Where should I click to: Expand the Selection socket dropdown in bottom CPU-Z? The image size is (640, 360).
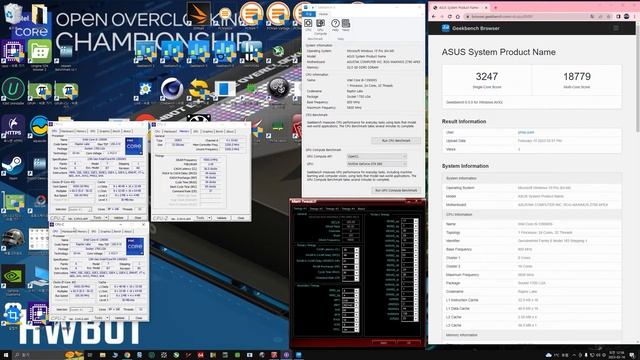(81, 309)
